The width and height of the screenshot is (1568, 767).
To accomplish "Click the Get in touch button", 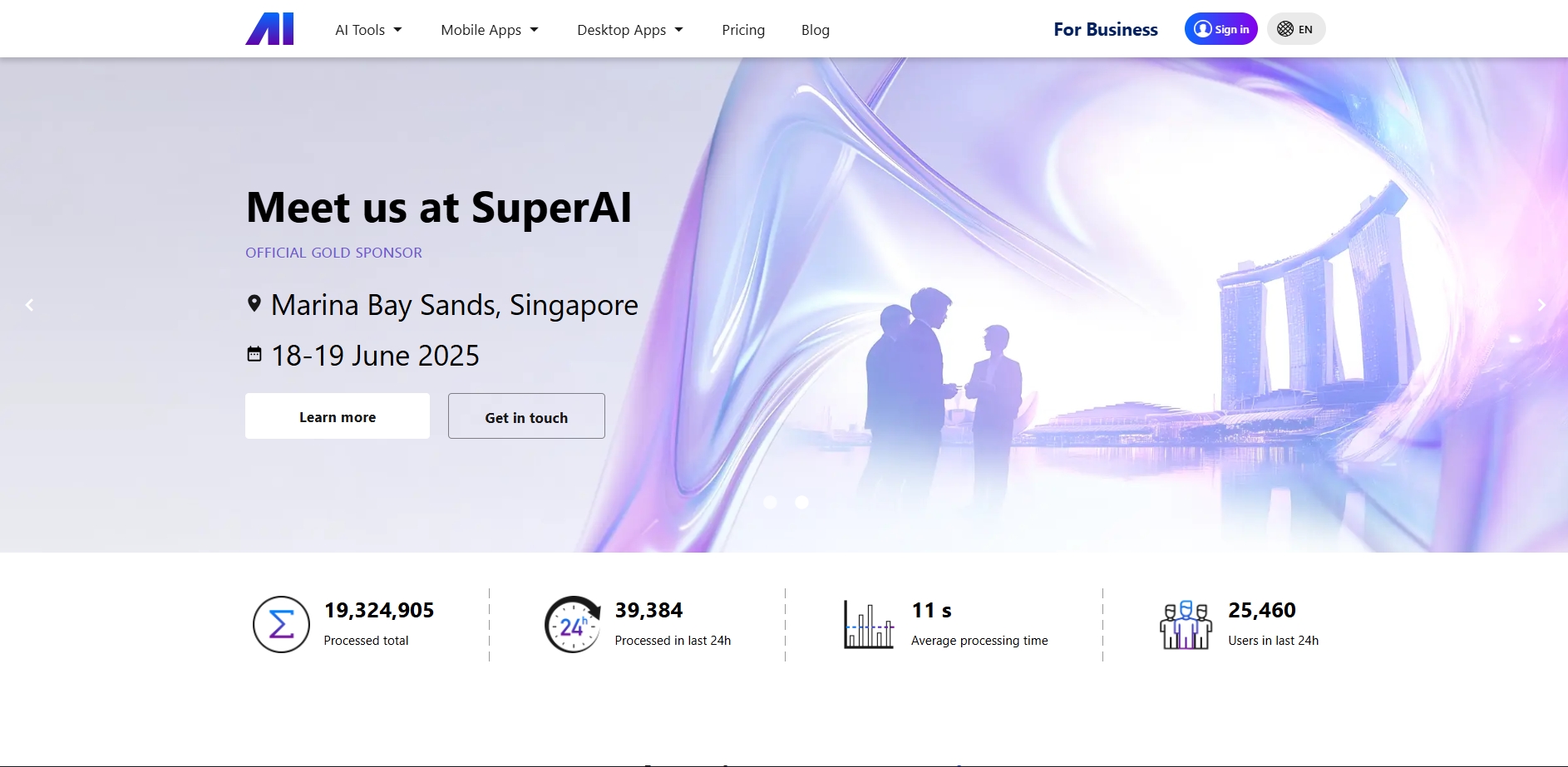I will pos(526,416).
